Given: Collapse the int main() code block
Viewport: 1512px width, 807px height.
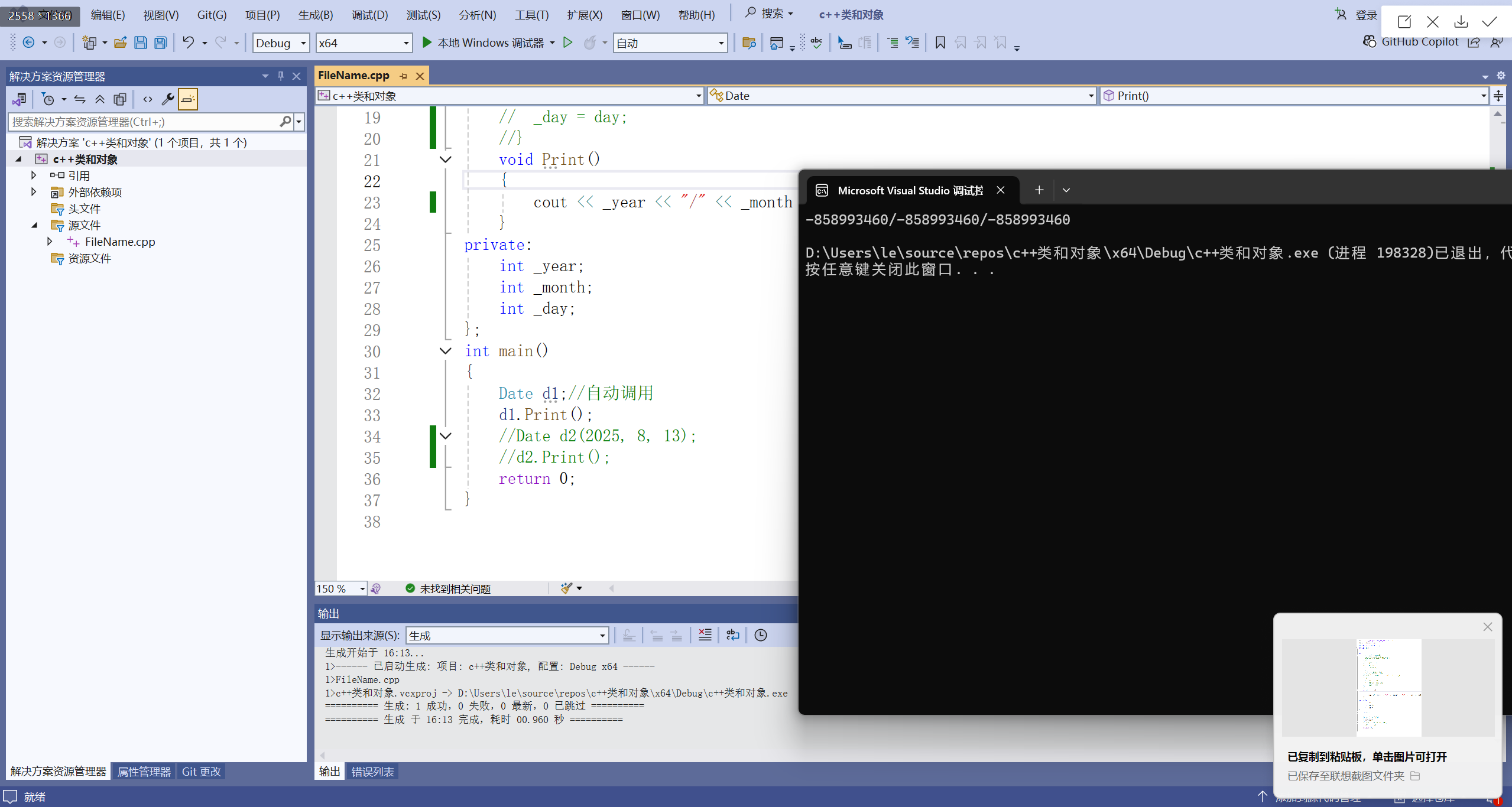Looking at the screenshot, I should click(446, 351).
